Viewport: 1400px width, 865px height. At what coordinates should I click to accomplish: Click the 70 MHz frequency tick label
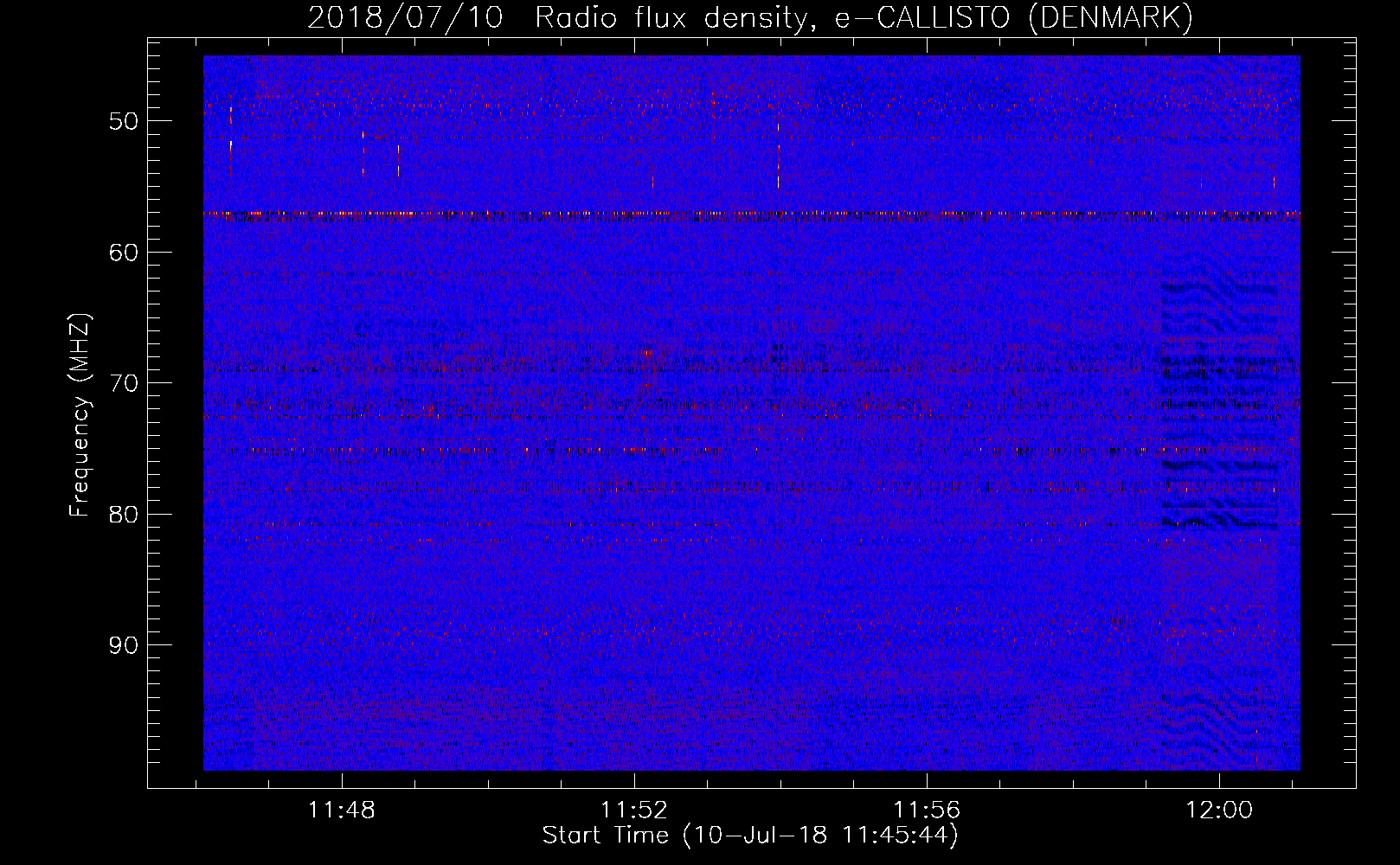coord(123,383)
